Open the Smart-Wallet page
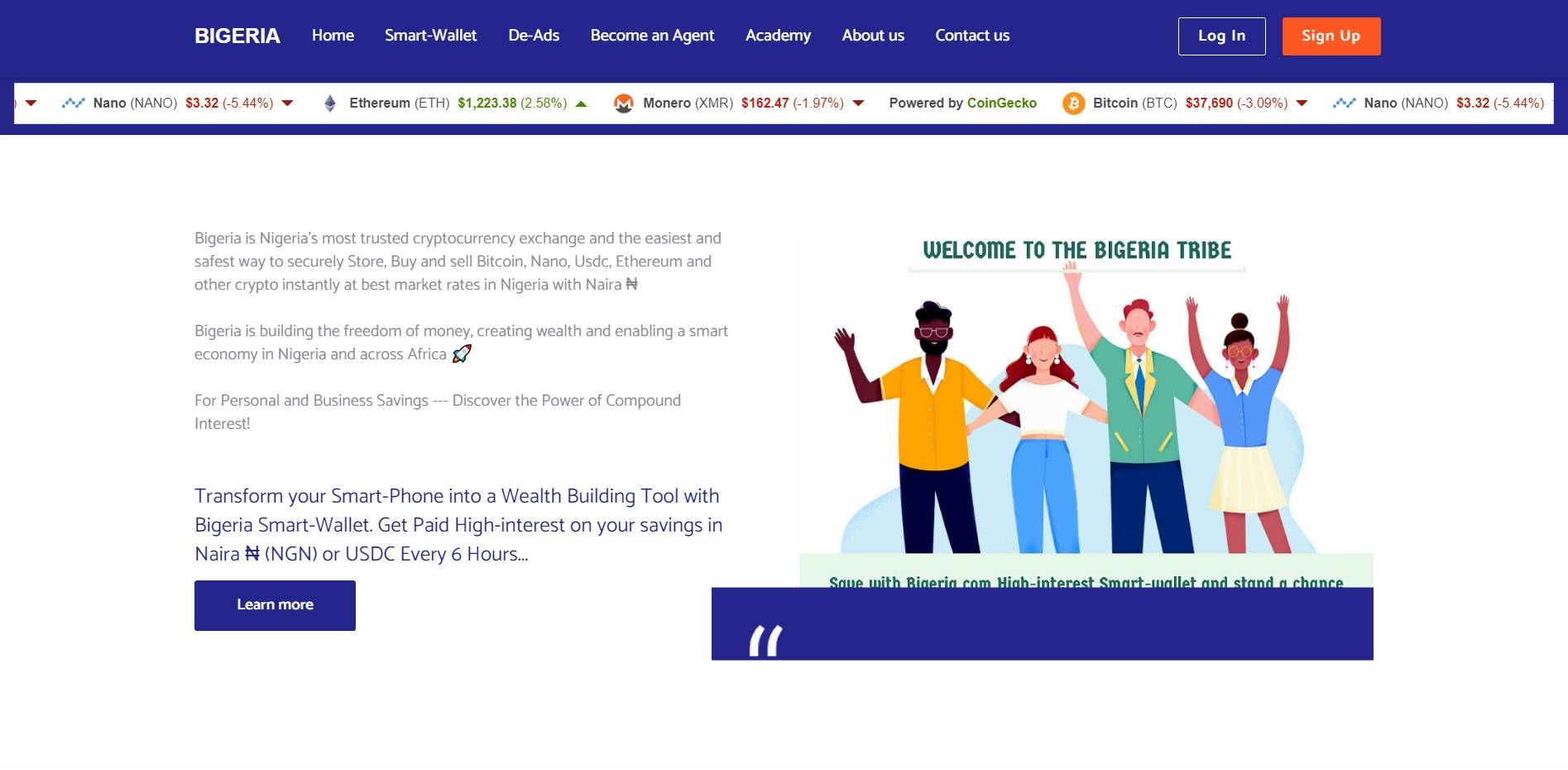 point(430,36)
